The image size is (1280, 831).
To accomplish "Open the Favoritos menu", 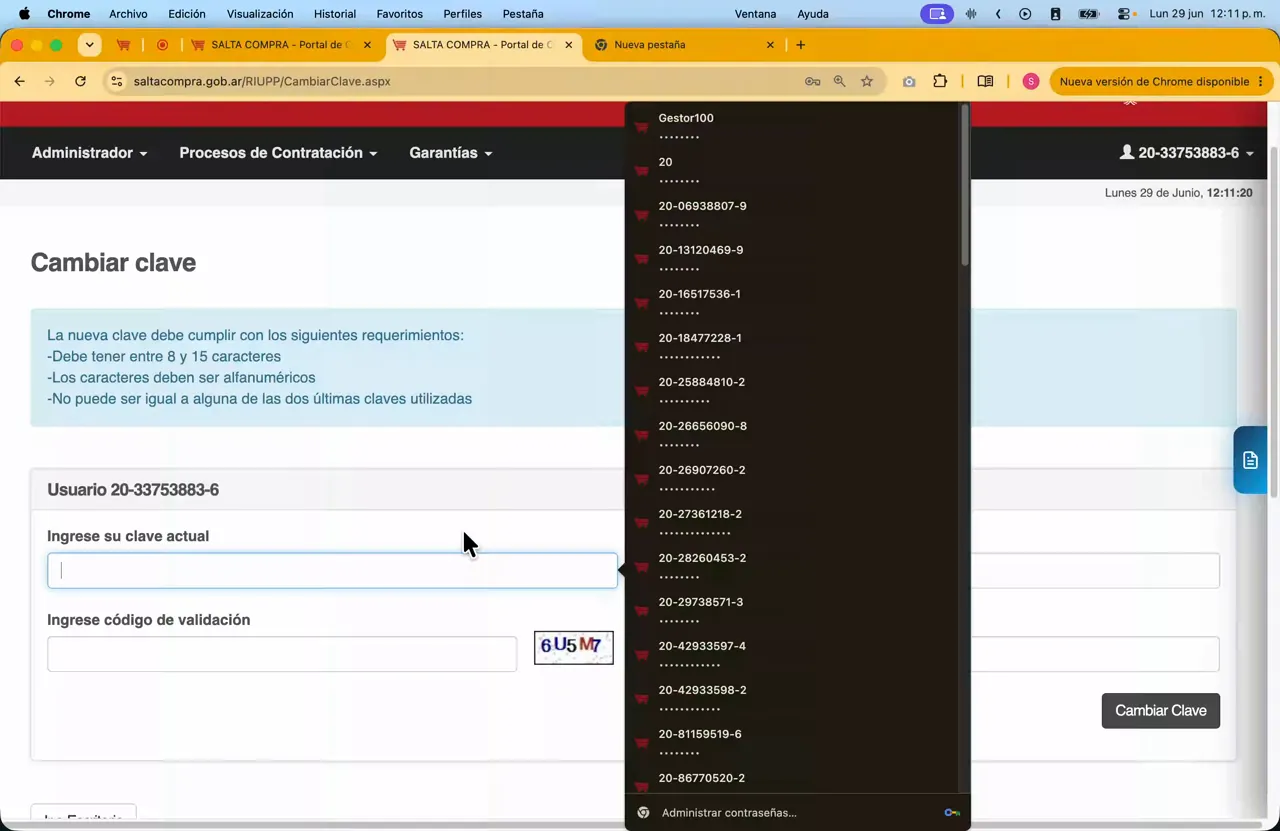I will pos(400,14).
